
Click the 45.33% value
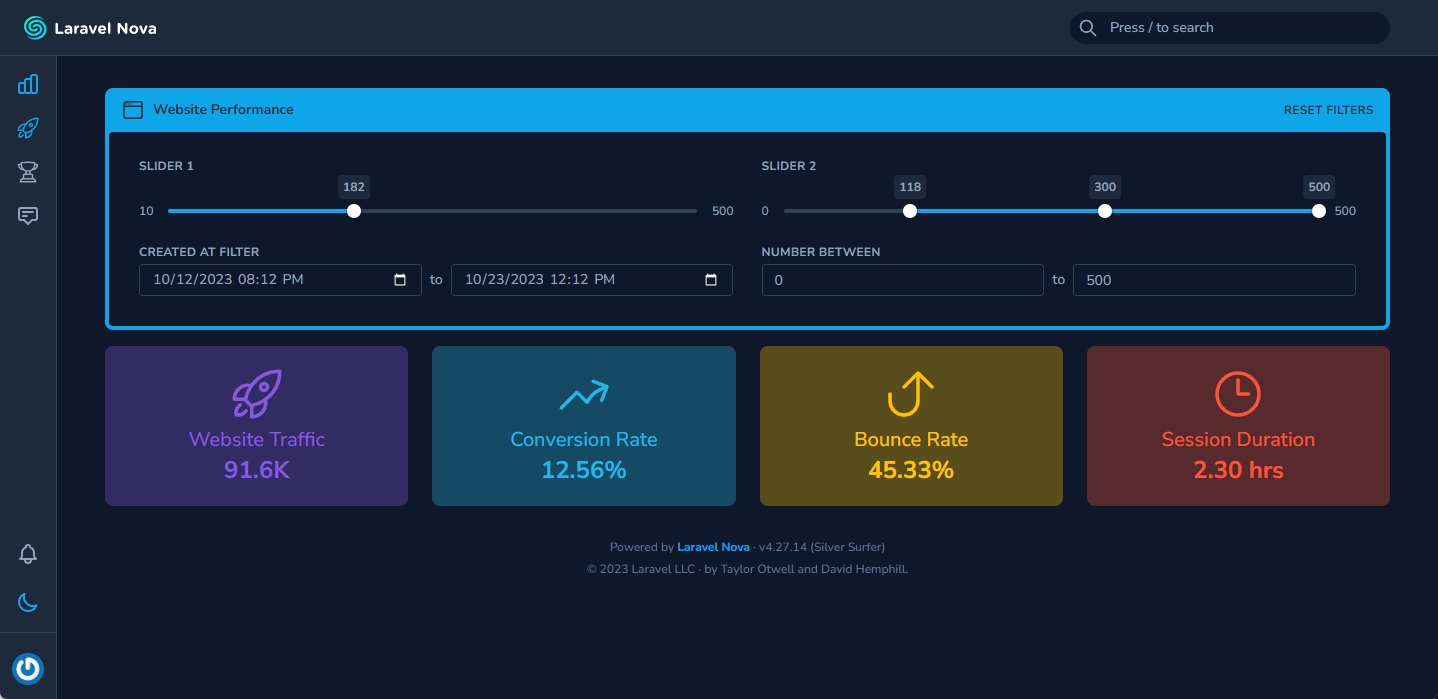[911, 470]
